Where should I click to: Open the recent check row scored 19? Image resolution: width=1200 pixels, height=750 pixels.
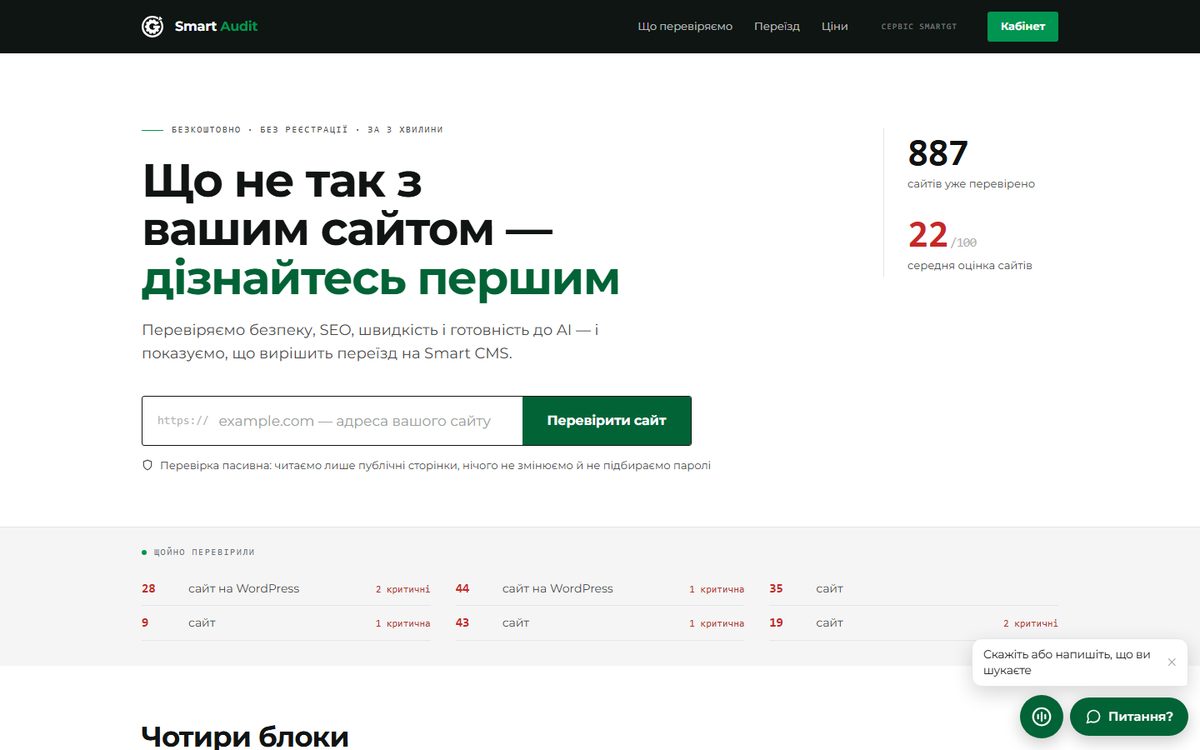(913, 623)
